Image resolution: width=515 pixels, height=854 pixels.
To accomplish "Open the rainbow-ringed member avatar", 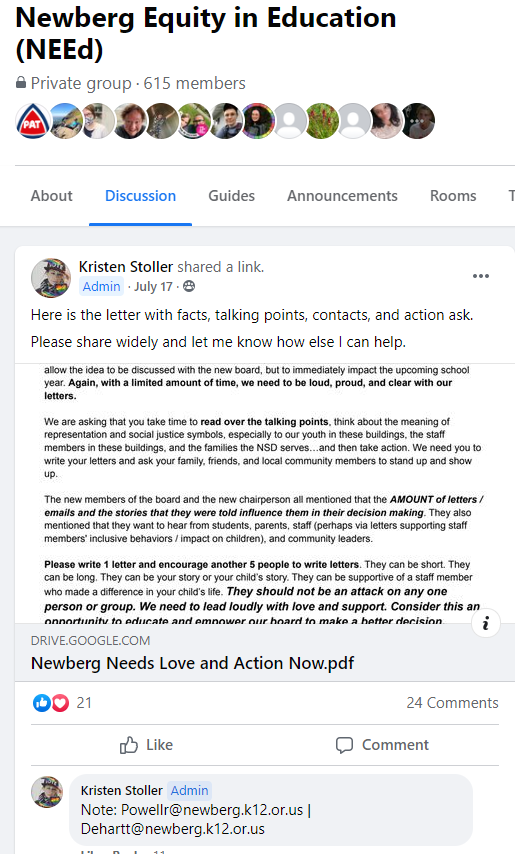I will click(258, 121).
